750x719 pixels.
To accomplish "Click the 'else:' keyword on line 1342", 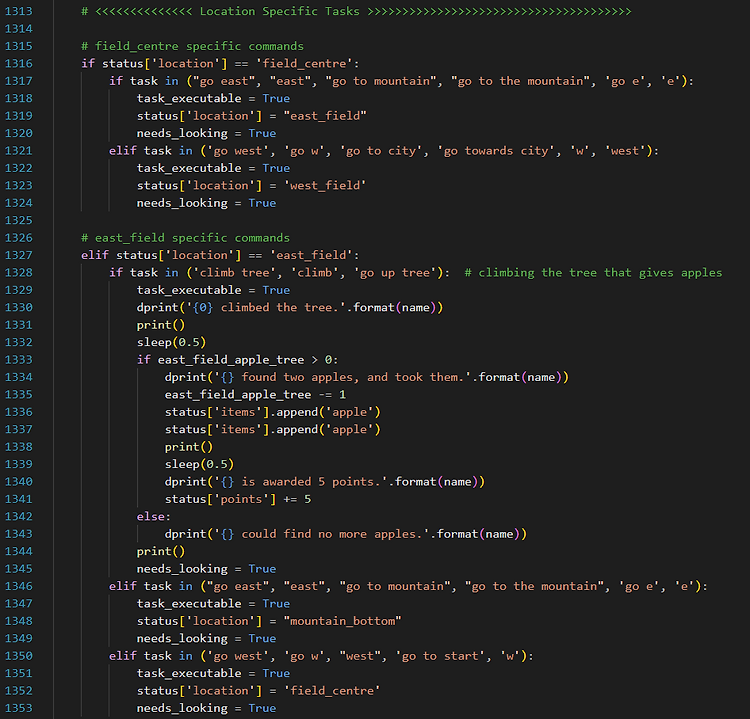I will [x=154, y=516].
